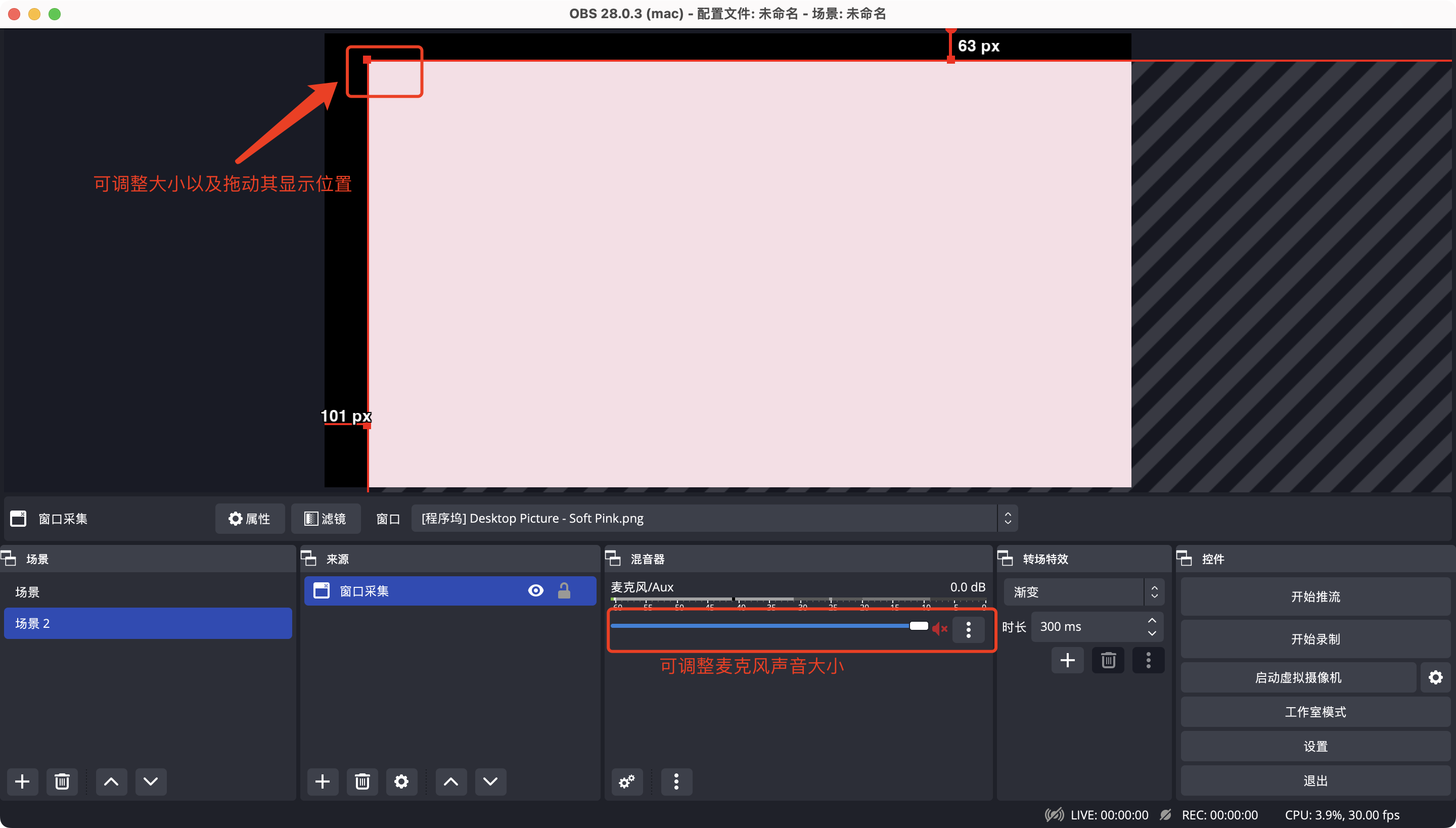This screenshot has height=828, width=1456.
Task: Open virtual camera settings gear icon
Action: (1436, 677)
